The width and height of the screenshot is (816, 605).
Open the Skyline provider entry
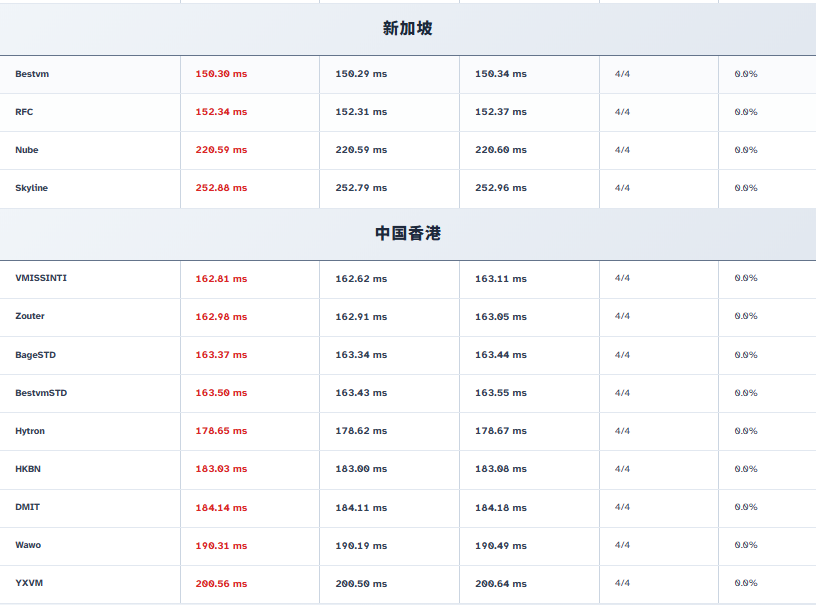coord(31,188)
